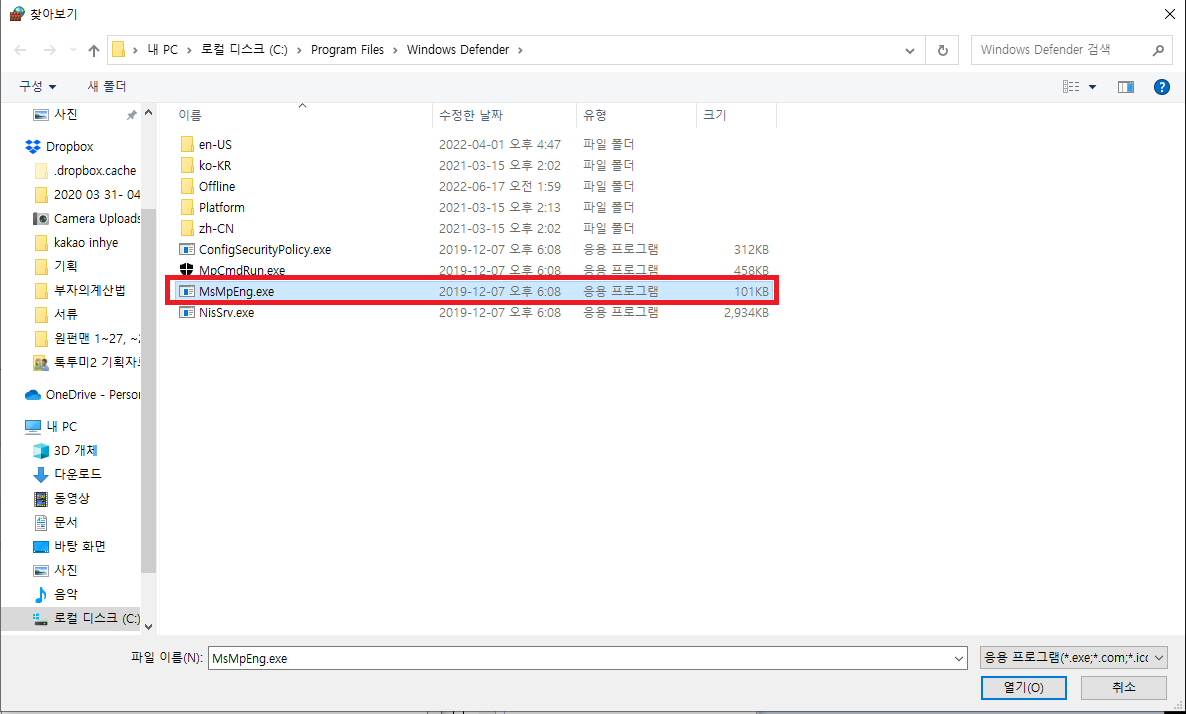This screenshot has height=714, width=1186.
Task: Select the NisSrv.exe application icon
Action: click(188, 312)
